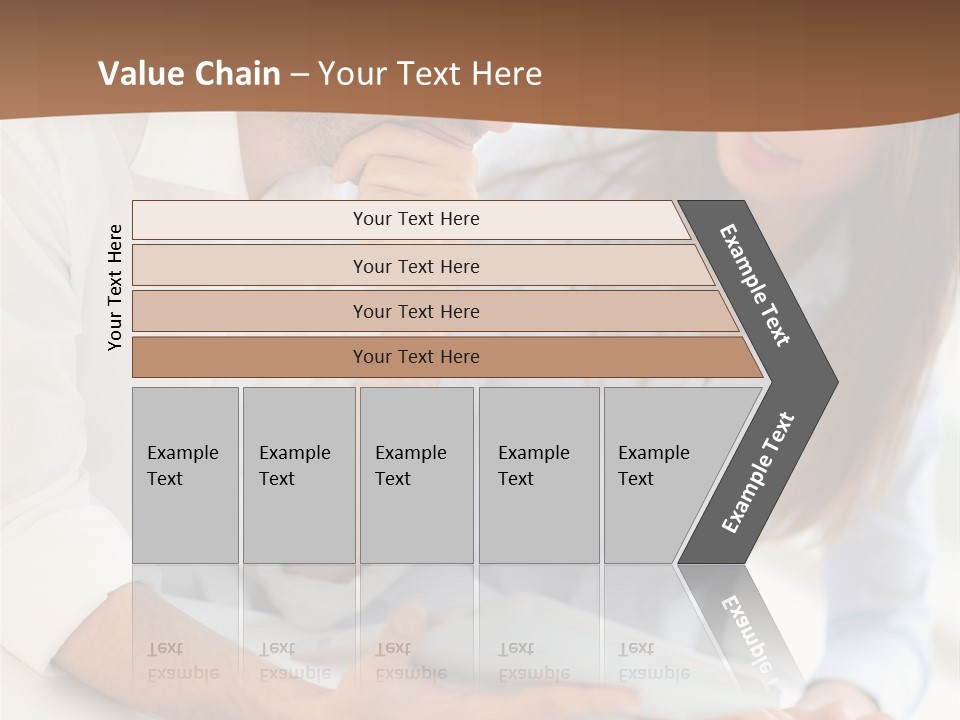Click the first gray 'Example Text' box
The image size is (960, 720).
(185, 475)
